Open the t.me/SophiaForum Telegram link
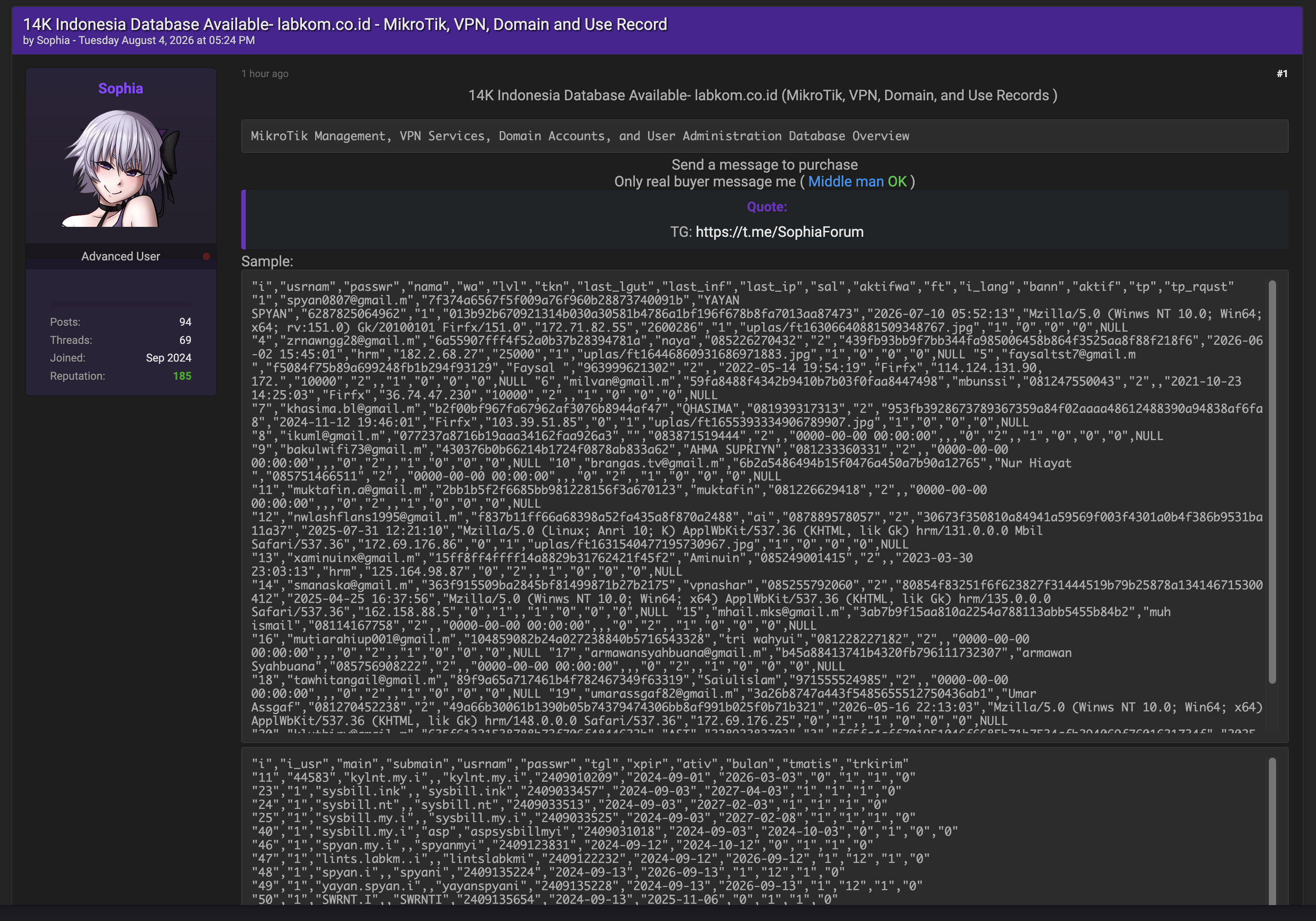Viewport: 1316px width, 921px height. [x=779, y=232]
